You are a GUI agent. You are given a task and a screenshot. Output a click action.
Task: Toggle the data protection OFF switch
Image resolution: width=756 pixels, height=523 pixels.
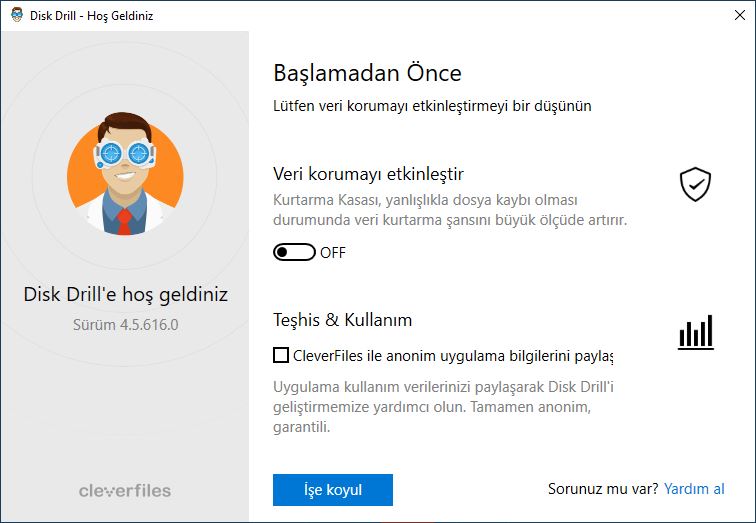pos(294,252)
